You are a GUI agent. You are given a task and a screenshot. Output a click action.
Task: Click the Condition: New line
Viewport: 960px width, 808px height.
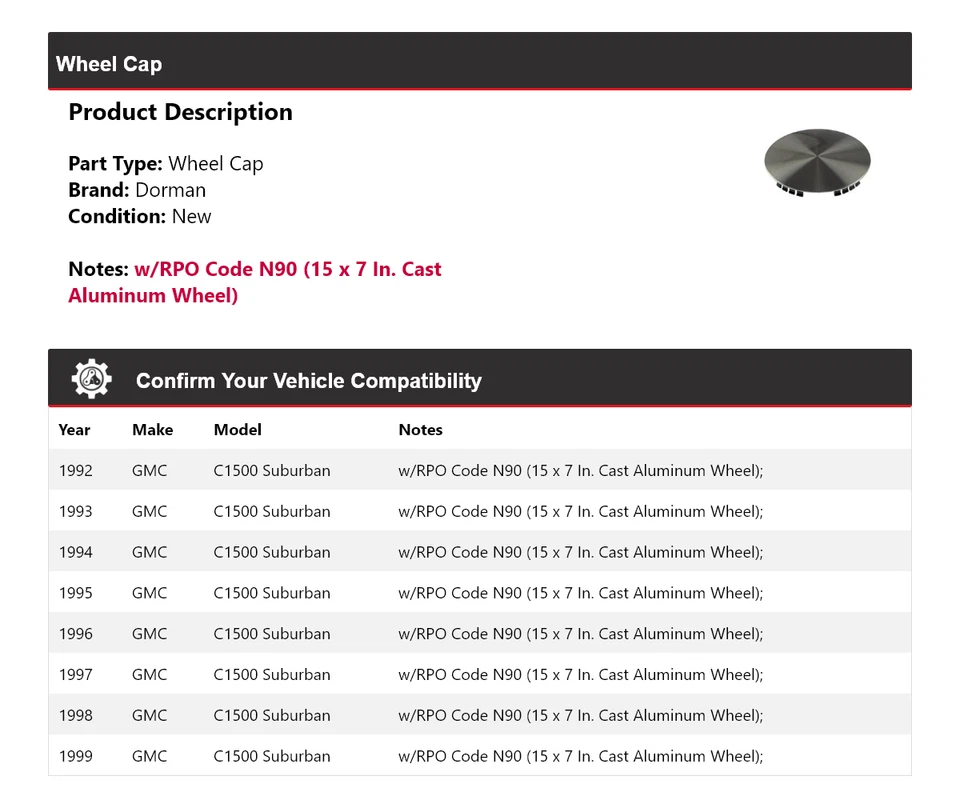140,216
